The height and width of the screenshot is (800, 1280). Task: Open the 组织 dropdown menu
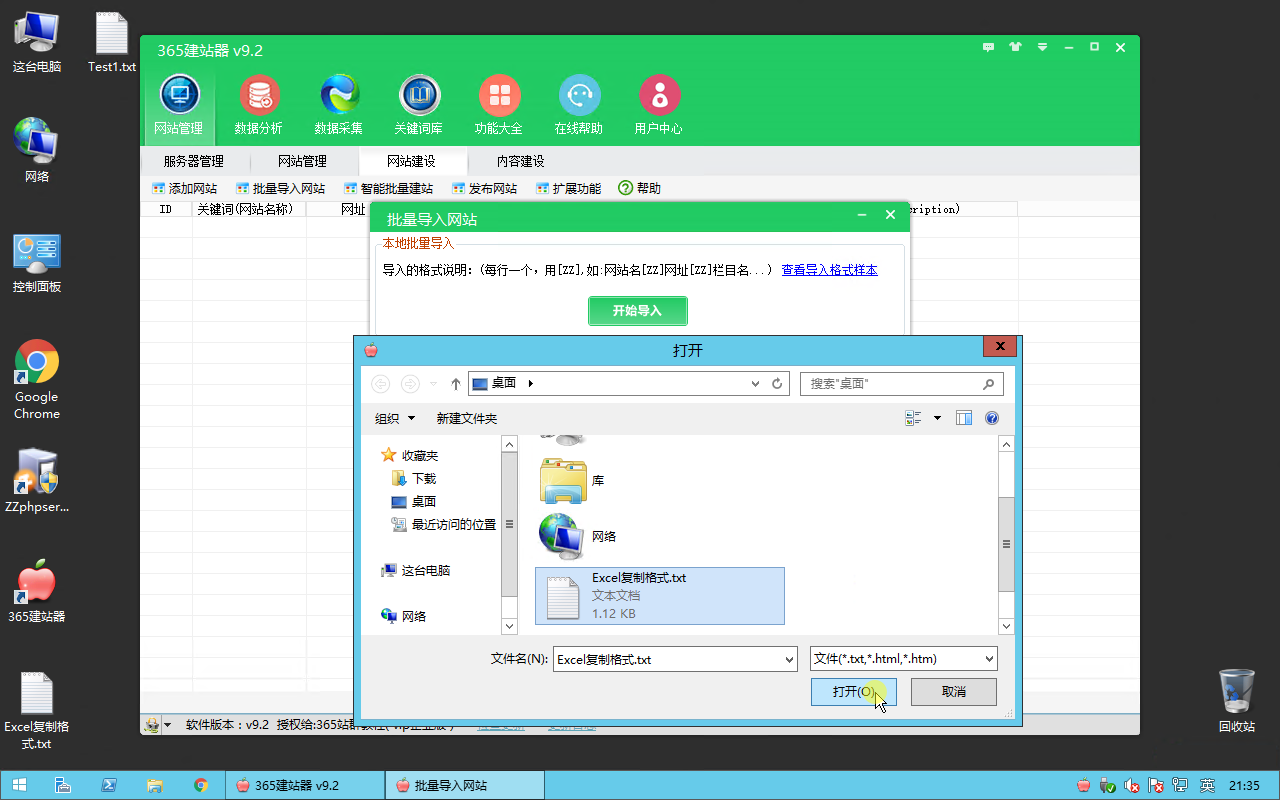395,419
